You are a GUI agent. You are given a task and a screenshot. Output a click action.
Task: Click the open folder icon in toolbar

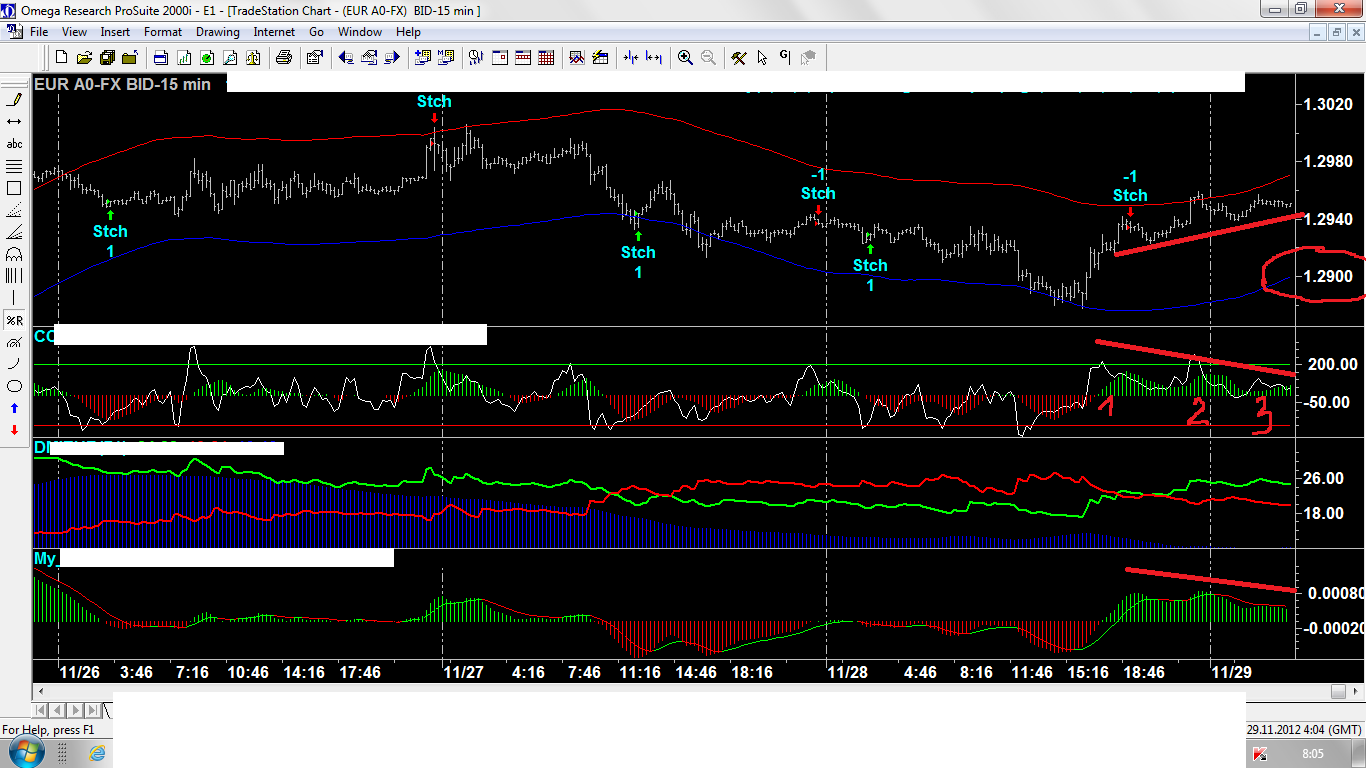tap(84, 58)
